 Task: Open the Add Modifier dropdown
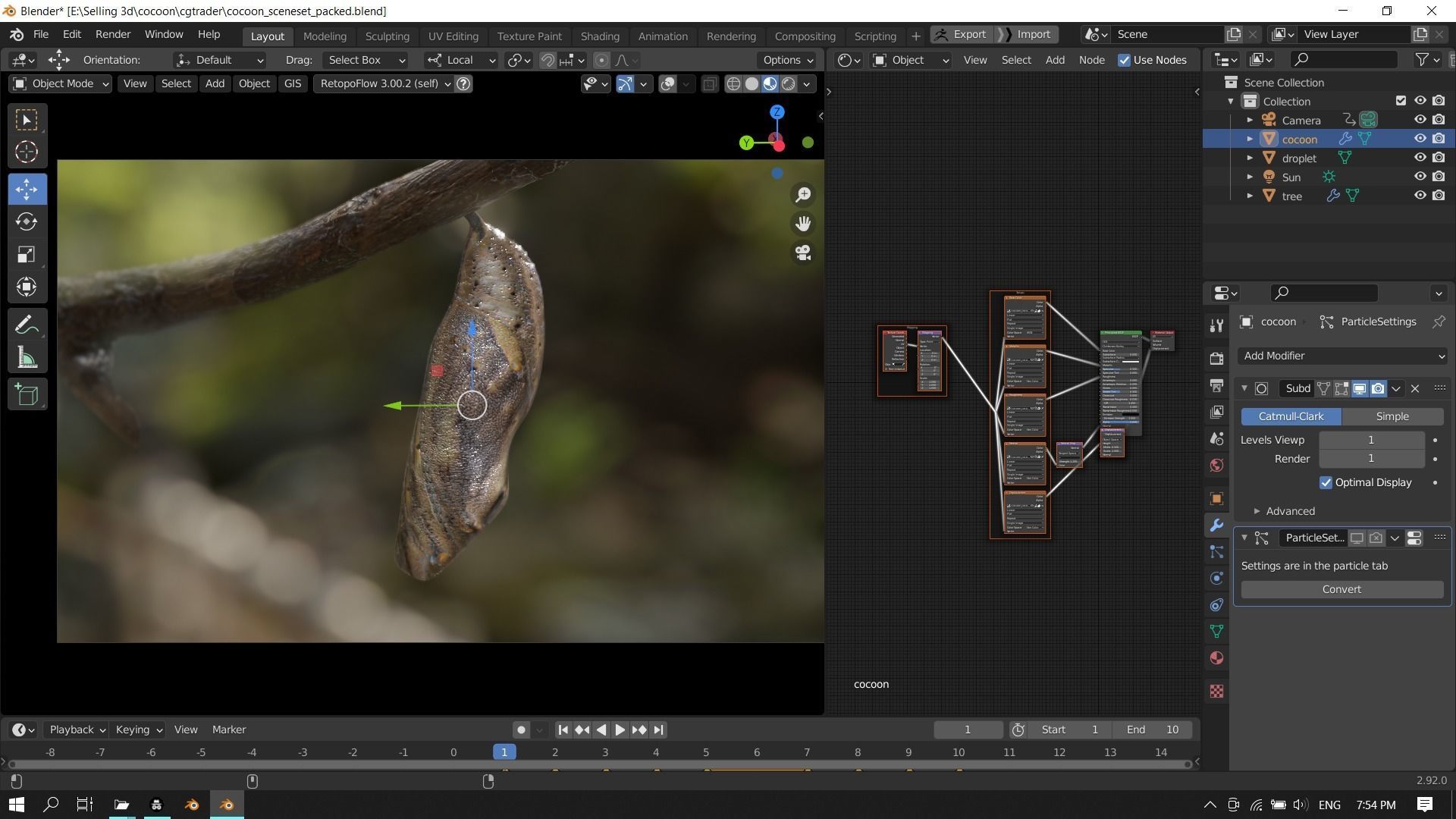click(1341, 356)
